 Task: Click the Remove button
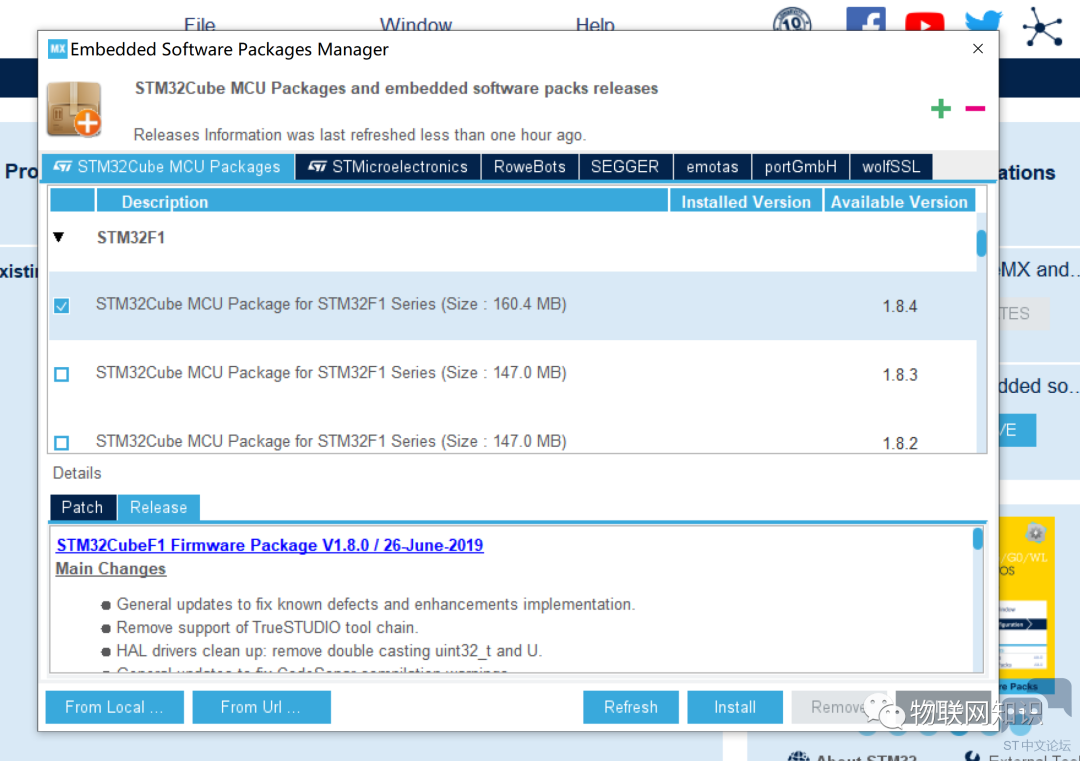838,707
